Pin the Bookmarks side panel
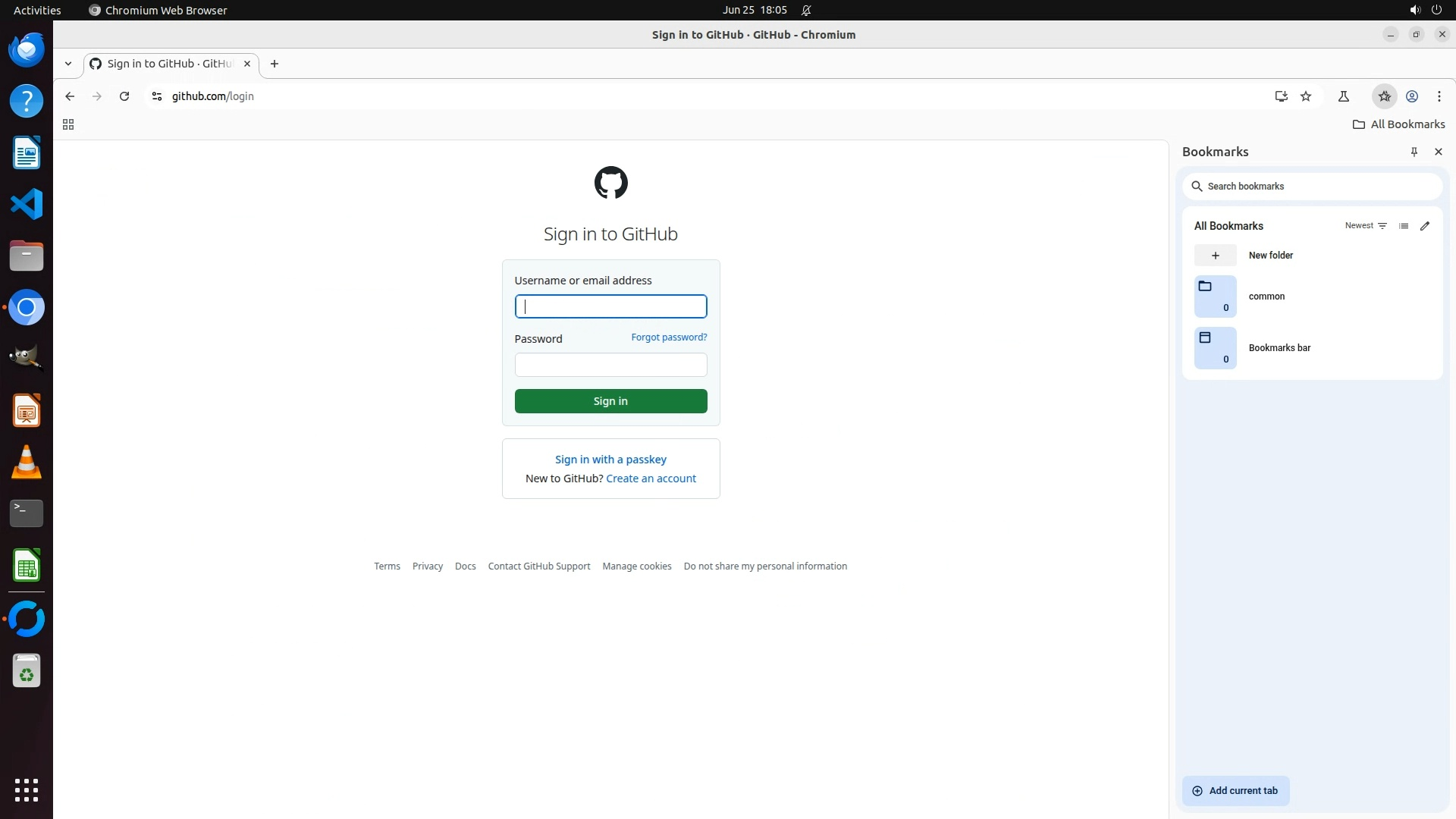This screenshot has width=1456, height=819. tap(1414, 152)
